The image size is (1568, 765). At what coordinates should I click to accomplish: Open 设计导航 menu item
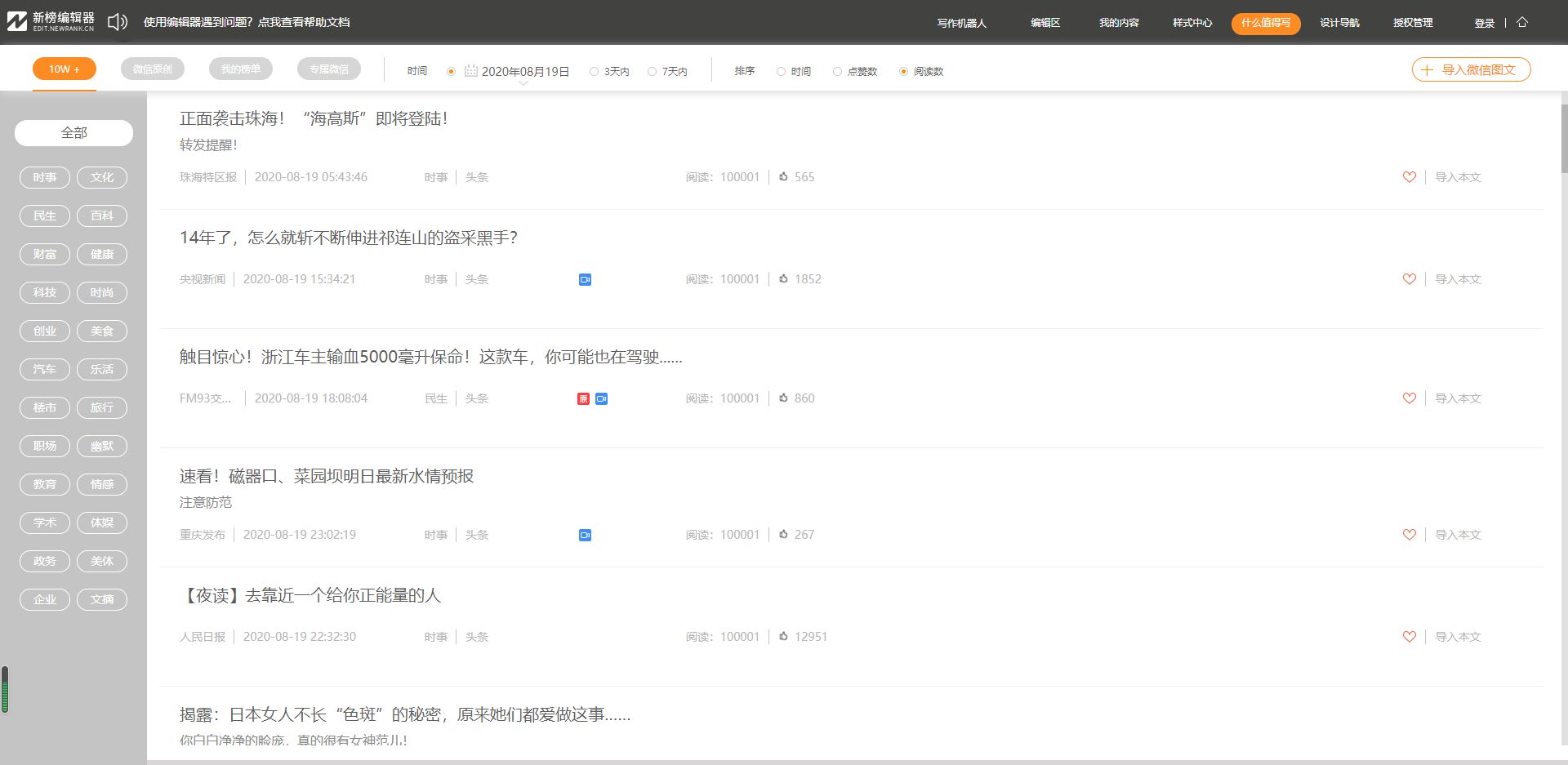click(x=1339, y=23)
